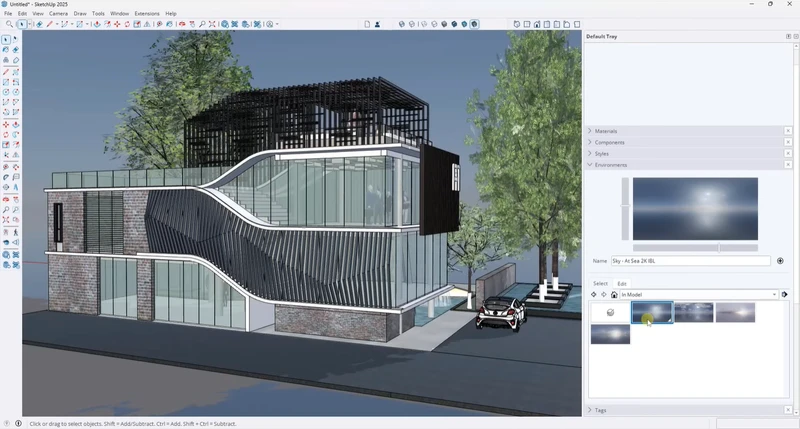Open dropdown arrow beside Arc tool
The width and height of the screenshot is (800, 429).
pyautogui.click(x=72, y=24)
